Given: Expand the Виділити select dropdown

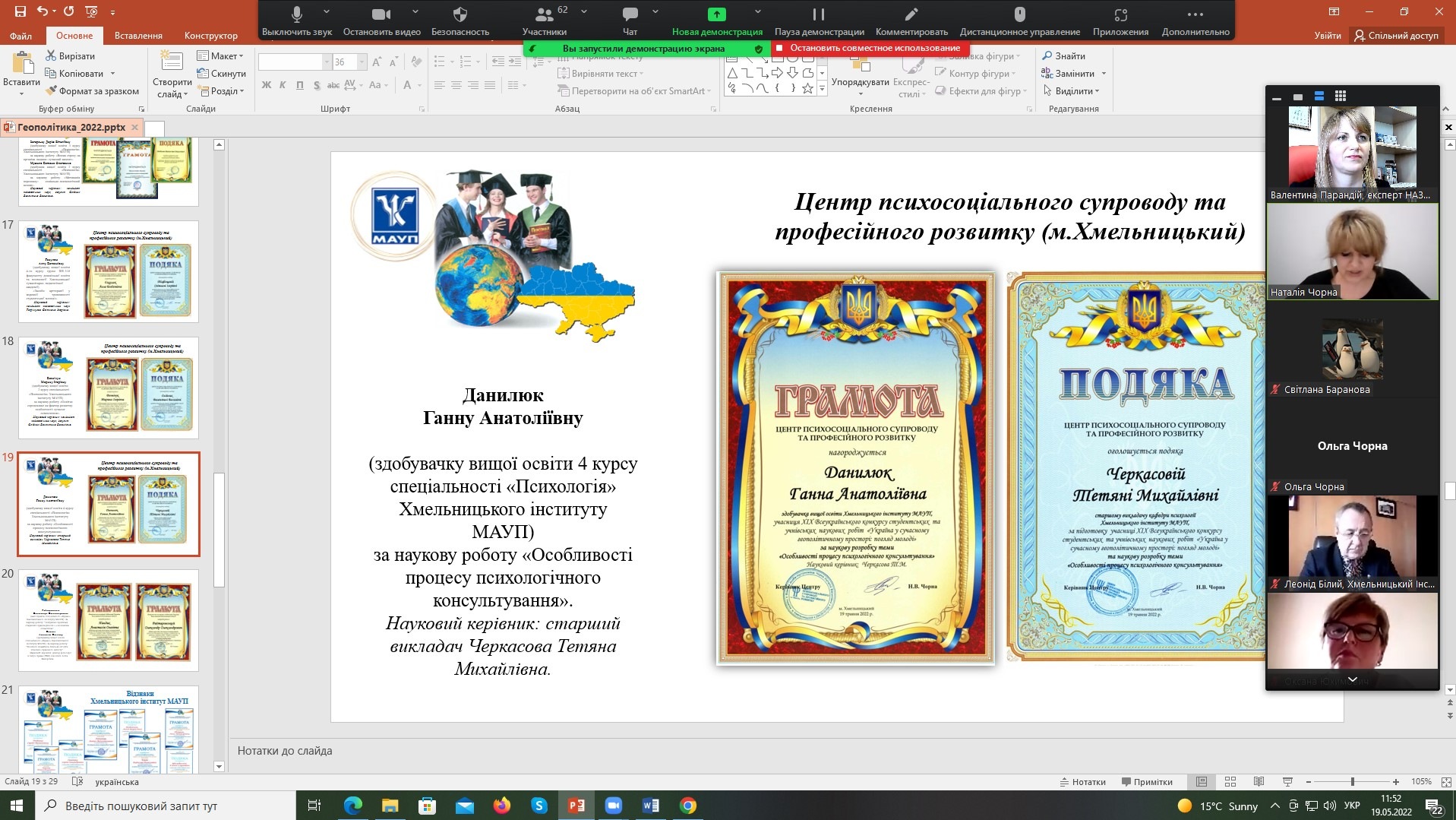Looking at the screenshot, I should 1072,91.
